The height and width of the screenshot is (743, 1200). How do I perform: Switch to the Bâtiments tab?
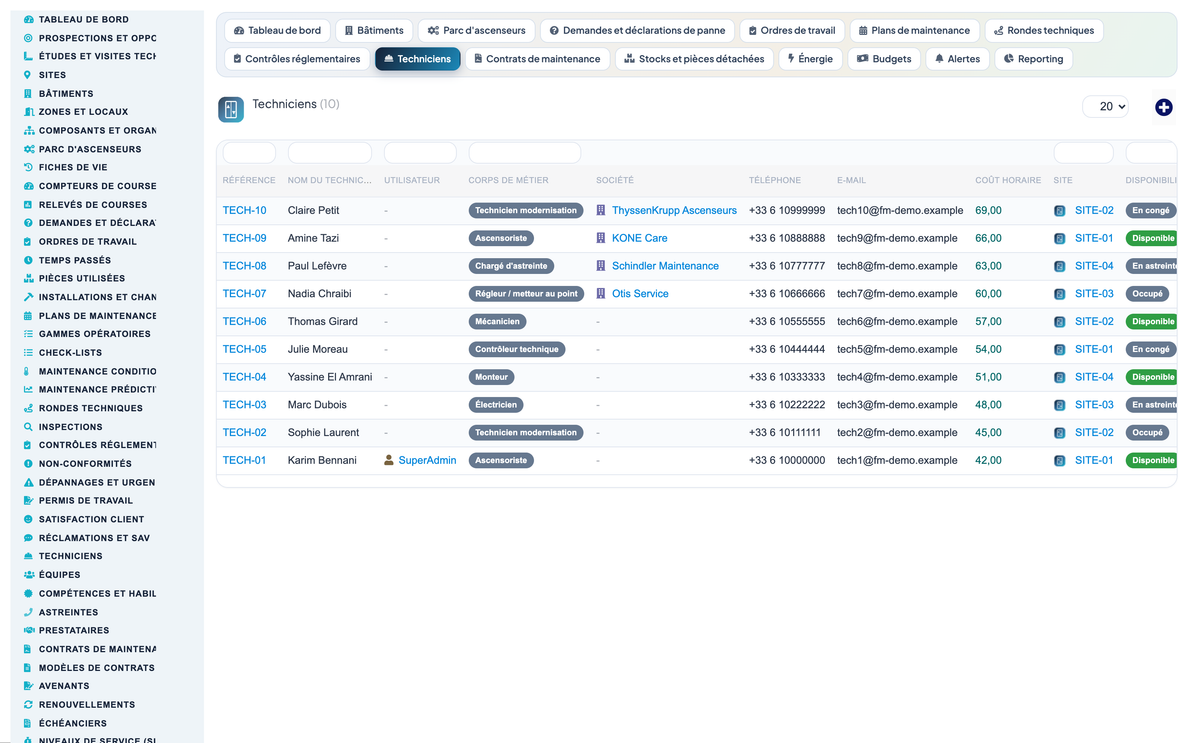373,31
